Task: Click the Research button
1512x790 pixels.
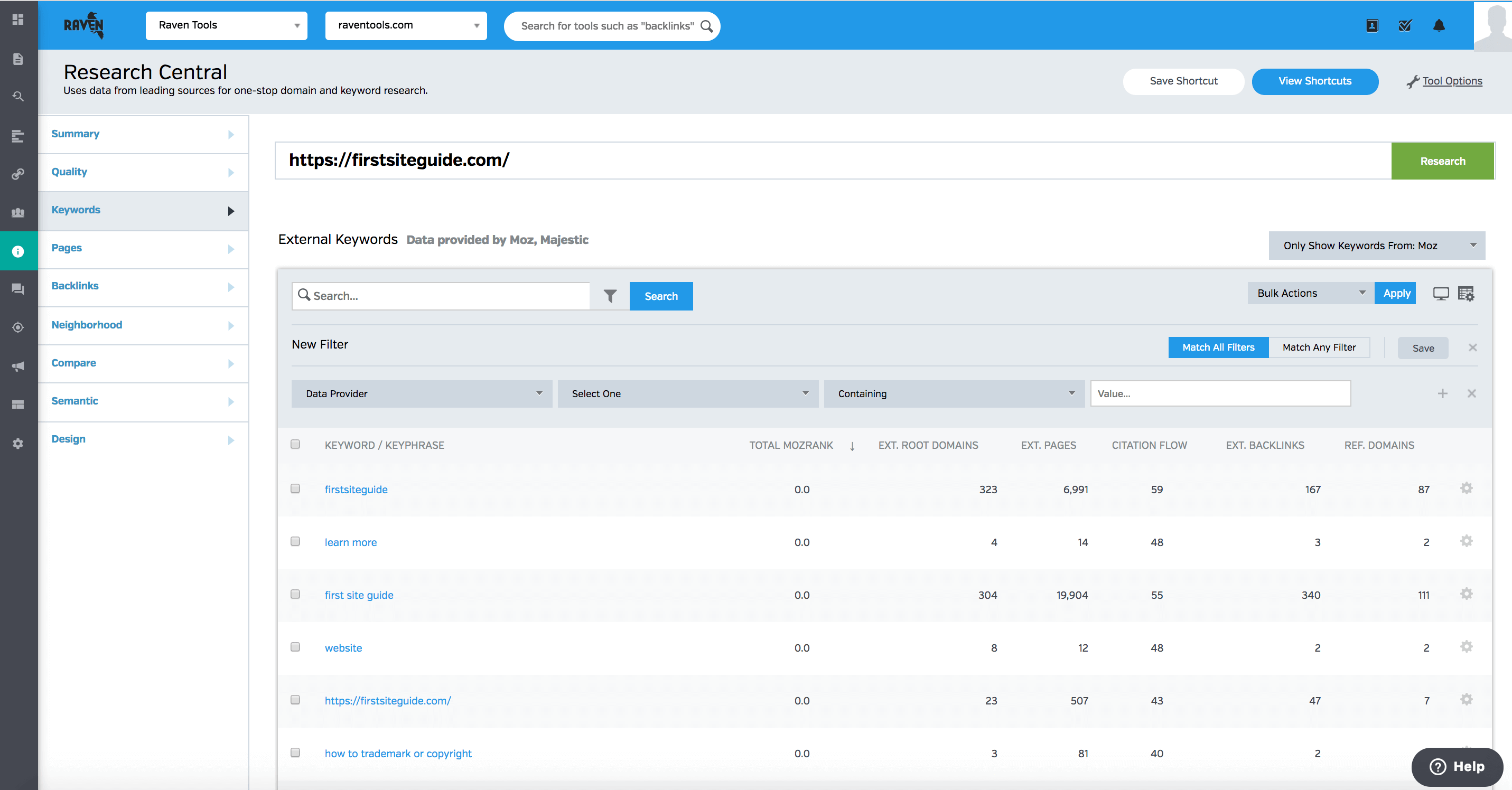Action: tap(1441, 160)
